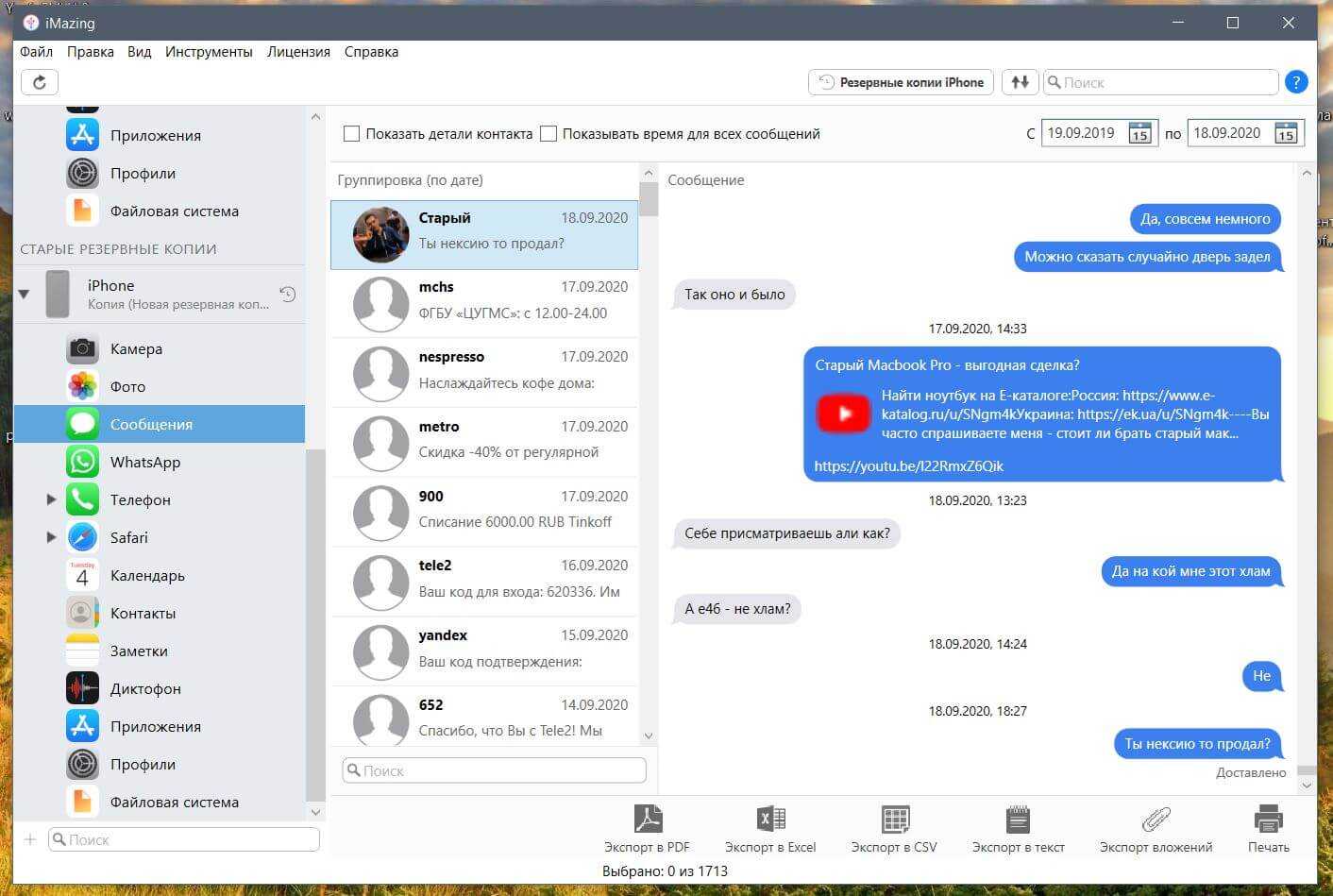Expand the Телефон tree item
1333x896 pixels.
point(52,499)
